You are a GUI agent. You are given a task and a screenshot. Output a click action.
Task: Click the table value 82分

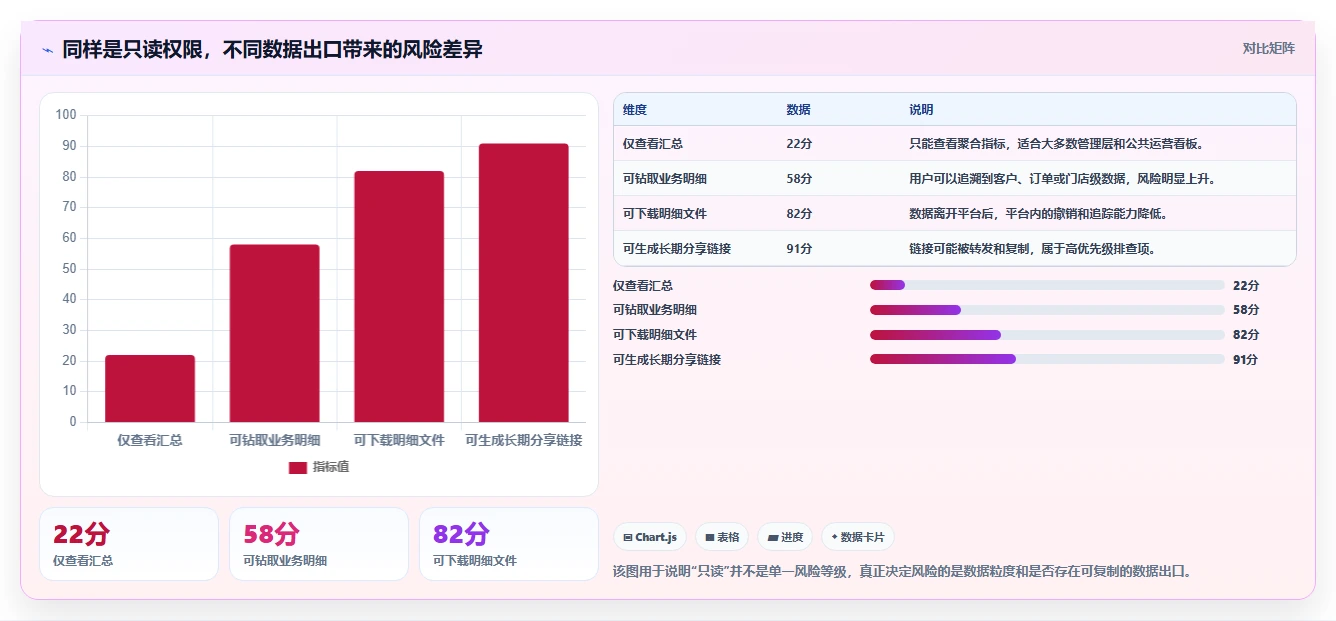[x=799, y=214]
